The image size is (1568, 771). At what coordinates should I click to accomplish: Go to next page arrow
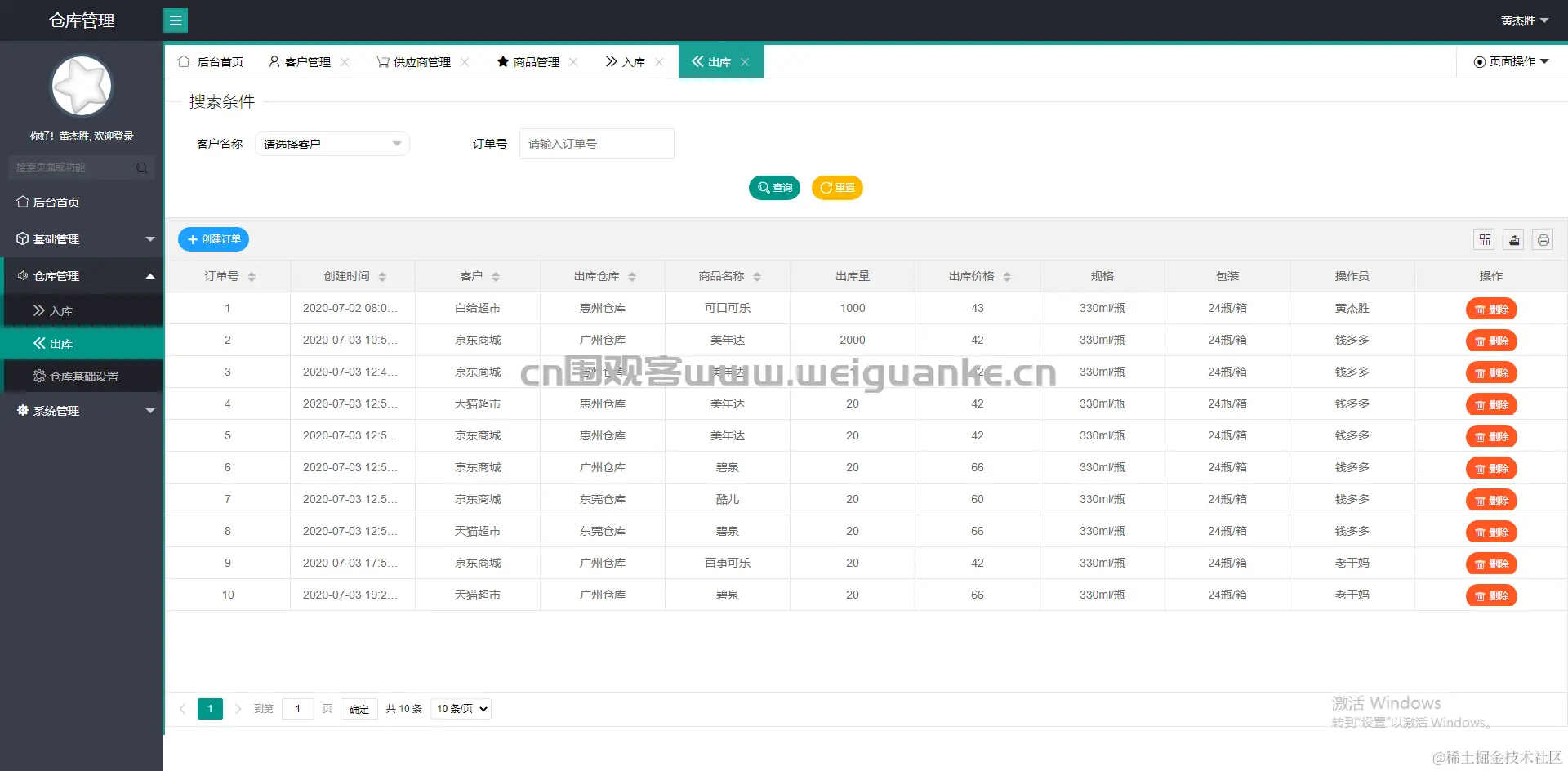[x=238, y=709]
